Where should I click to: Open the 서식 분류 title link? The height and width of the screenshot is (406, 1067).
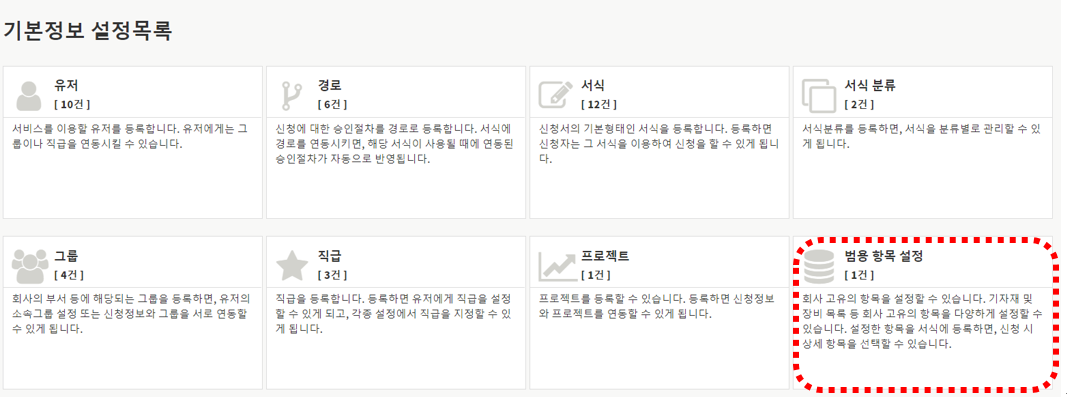click(x=869, y=85)
